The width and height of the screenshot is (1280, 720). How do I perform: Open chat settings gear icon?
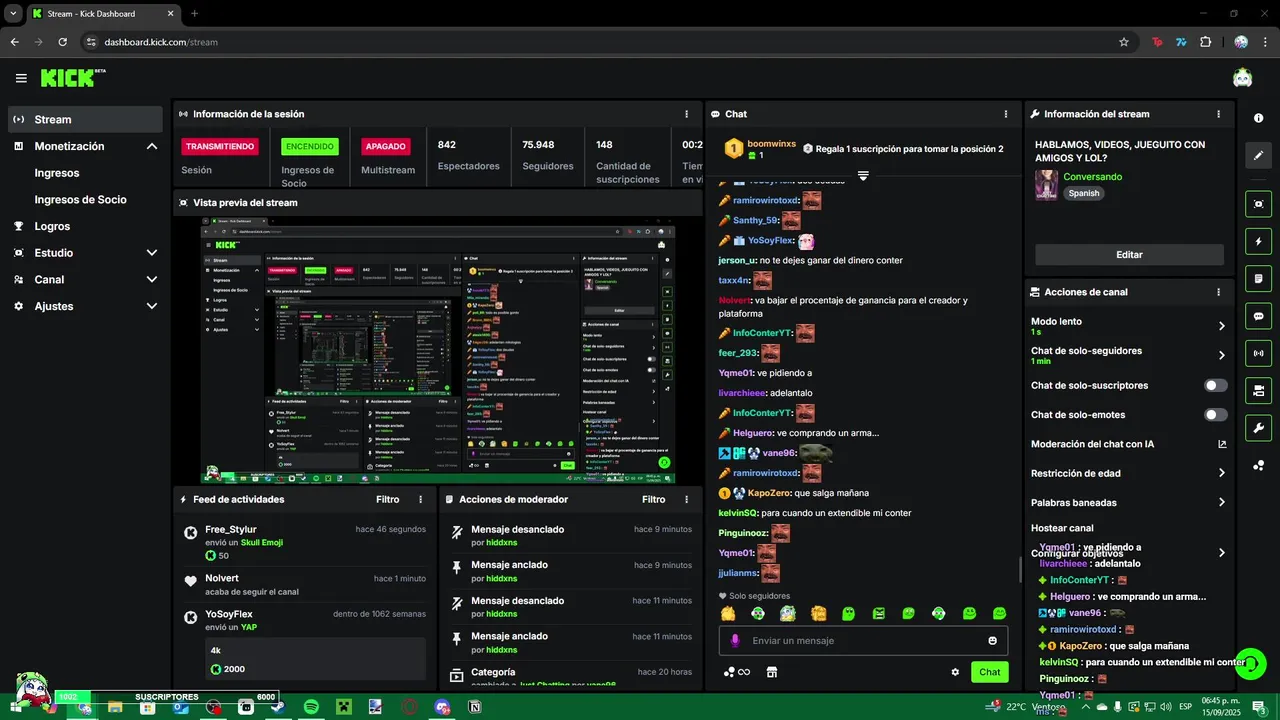tap(955, 672)
